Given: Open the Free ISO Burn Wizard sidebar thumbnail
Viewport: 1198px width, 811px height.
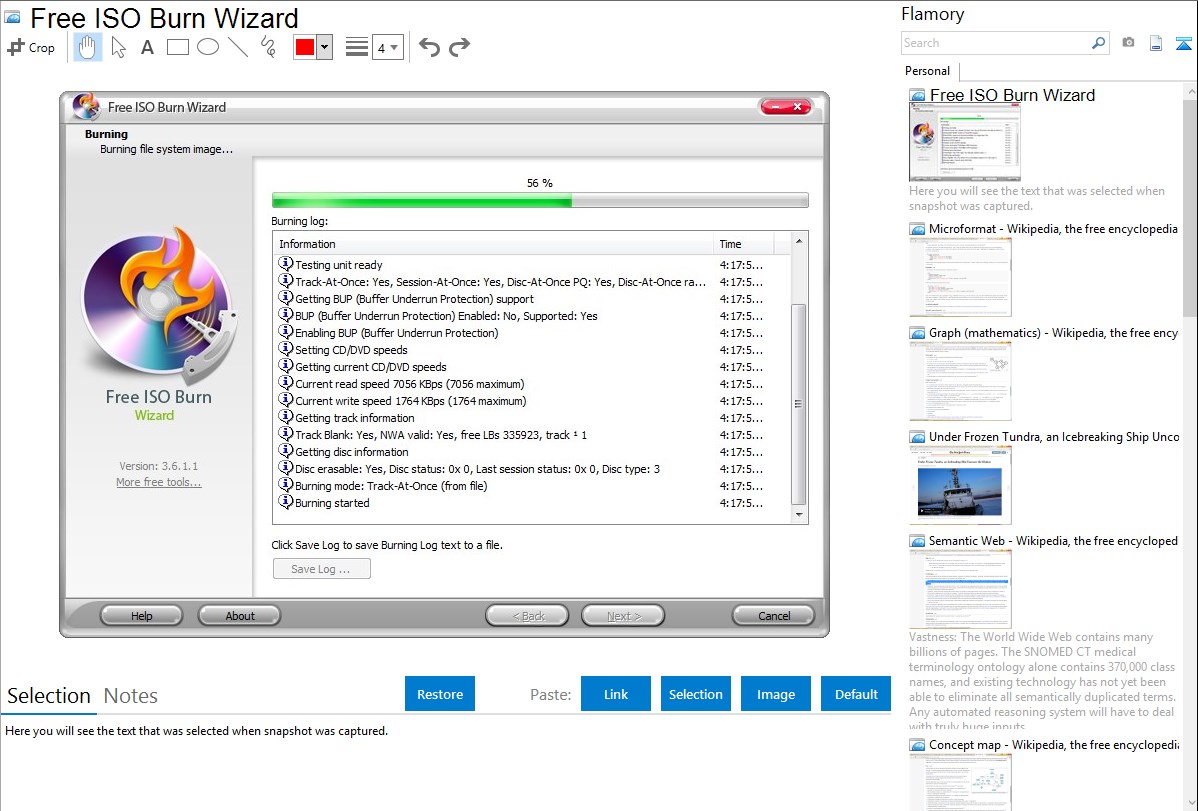Looking at the screenshot, I should tap(964, 143).
